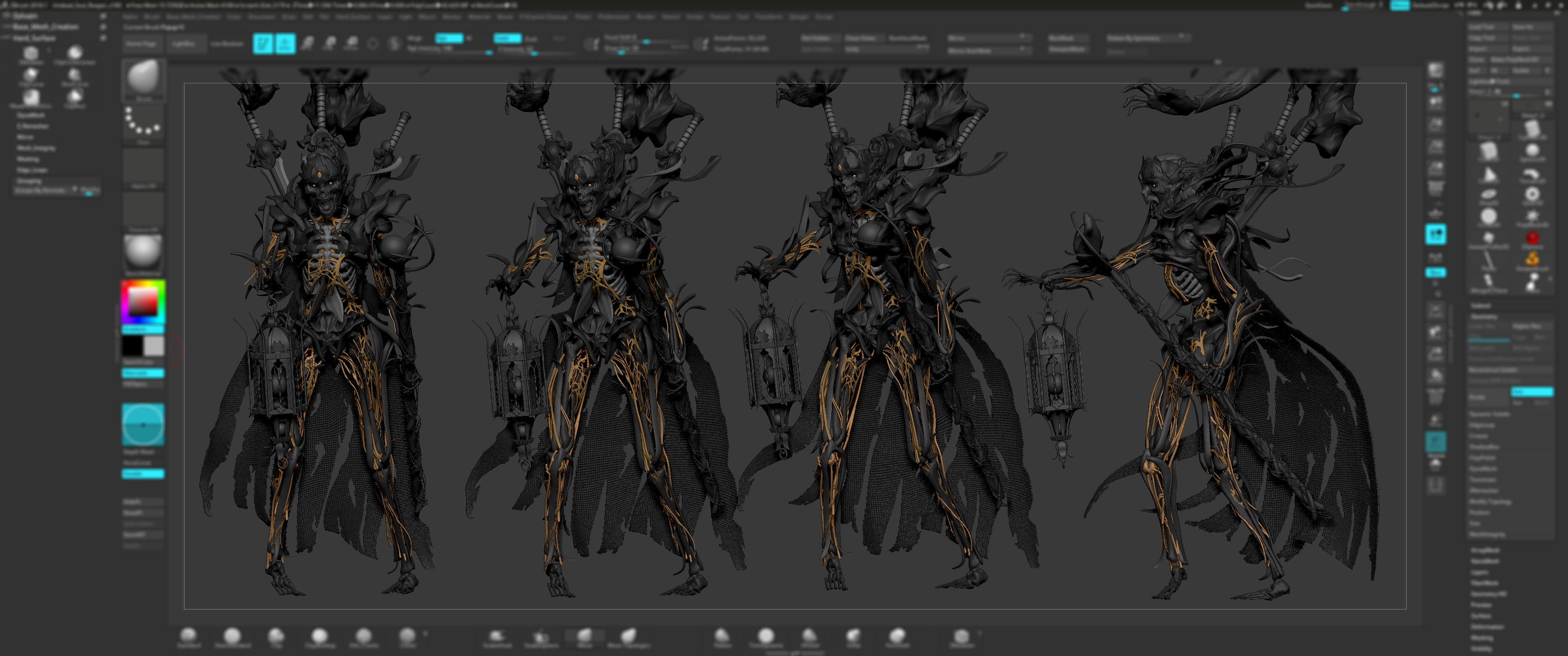The image size is (1568, 656).
Task: Expand the Geometry section
Action: click(1484, 317)
